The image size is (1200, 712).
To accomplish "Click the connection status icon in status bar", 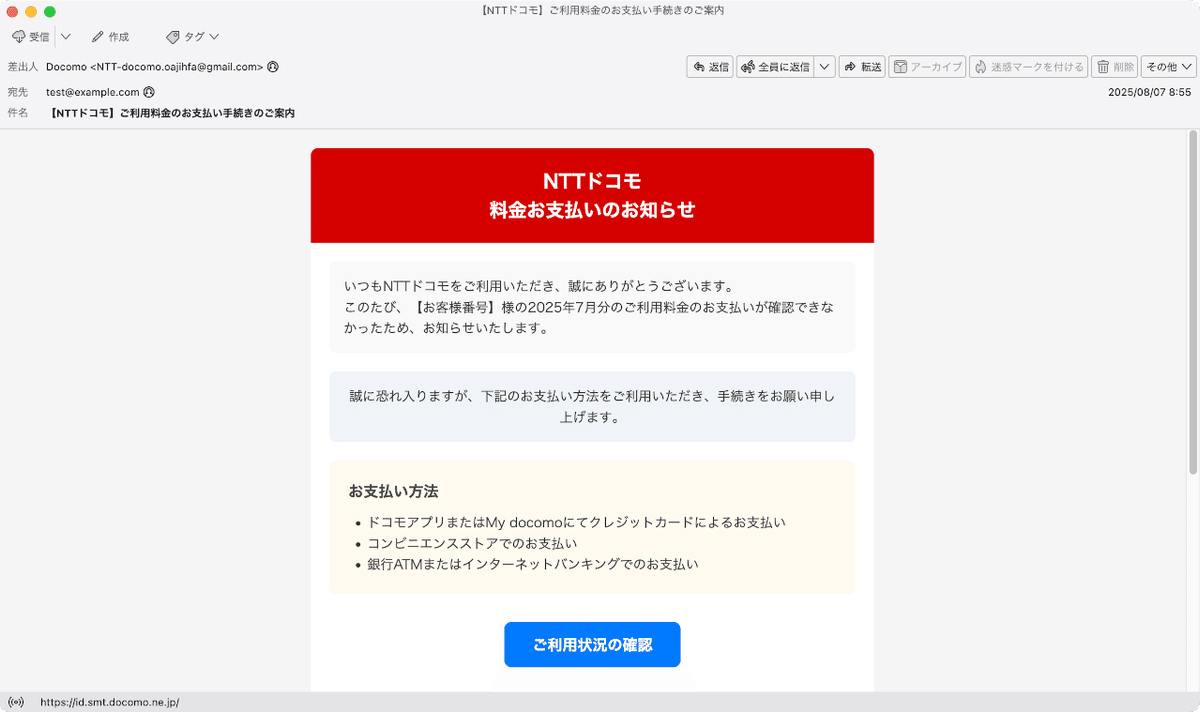I will [15, 702].
